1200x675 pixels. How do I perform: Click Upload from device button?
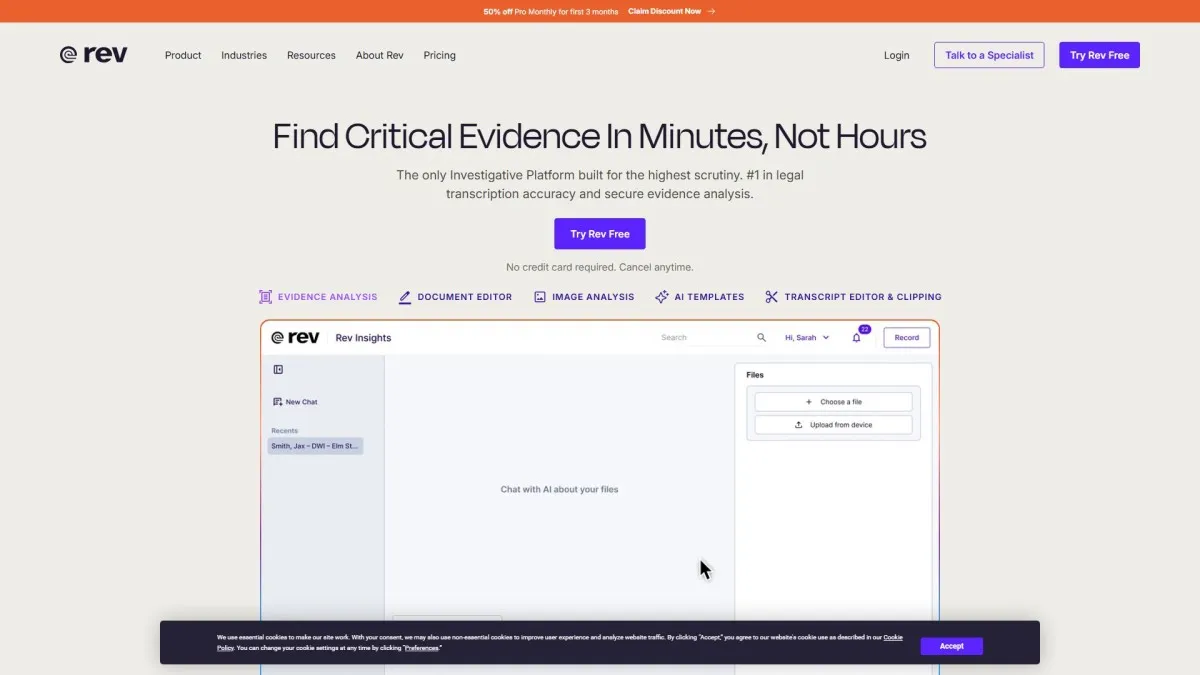834,425
